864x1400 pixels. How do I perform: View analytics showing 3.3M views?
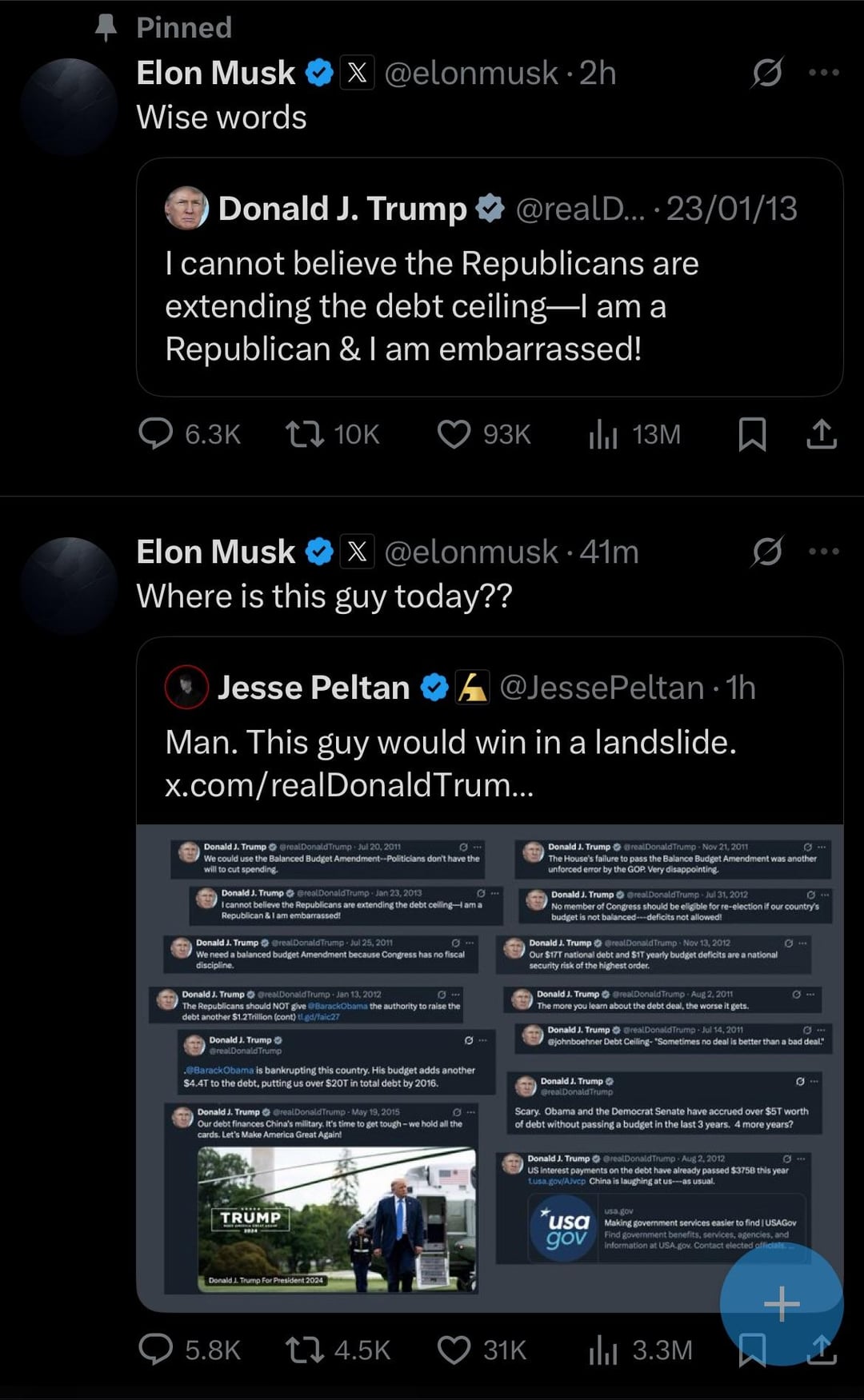click(x=604, y=1350)
